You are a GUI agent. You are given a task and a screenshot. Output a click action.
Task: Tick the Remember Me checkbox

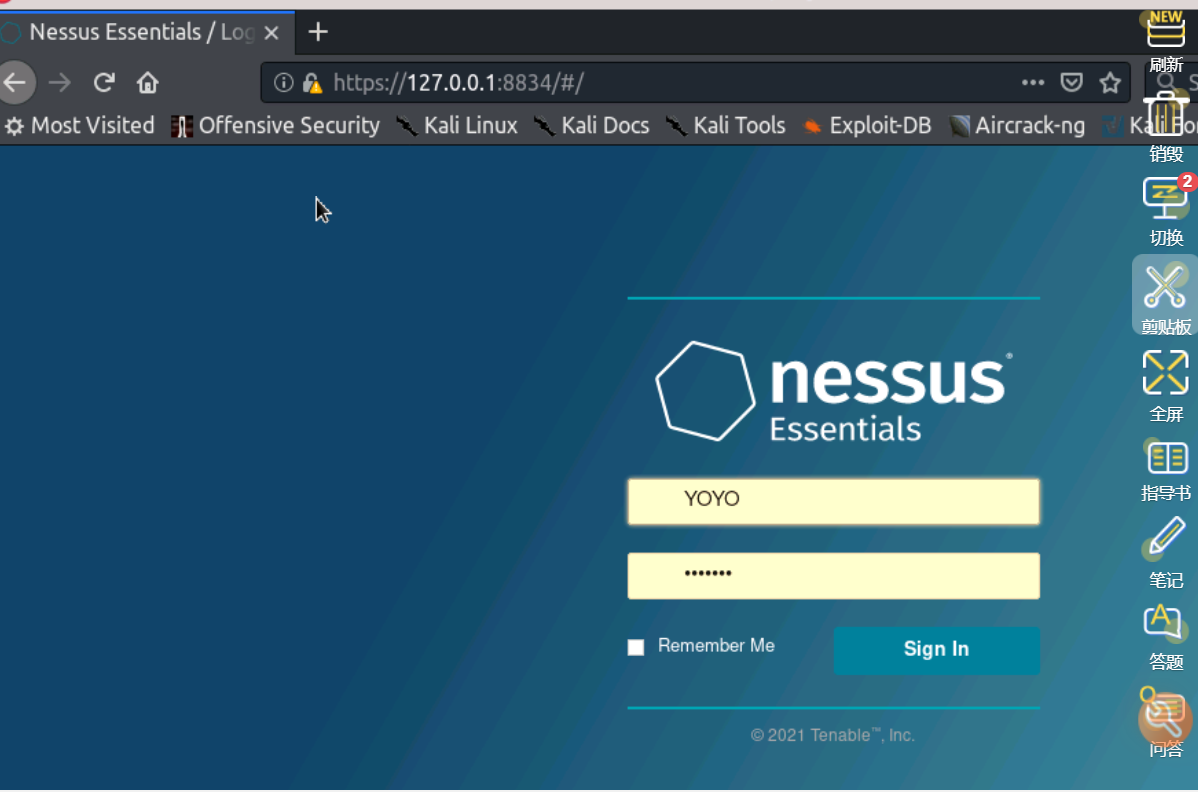click(x=636, y=647)
